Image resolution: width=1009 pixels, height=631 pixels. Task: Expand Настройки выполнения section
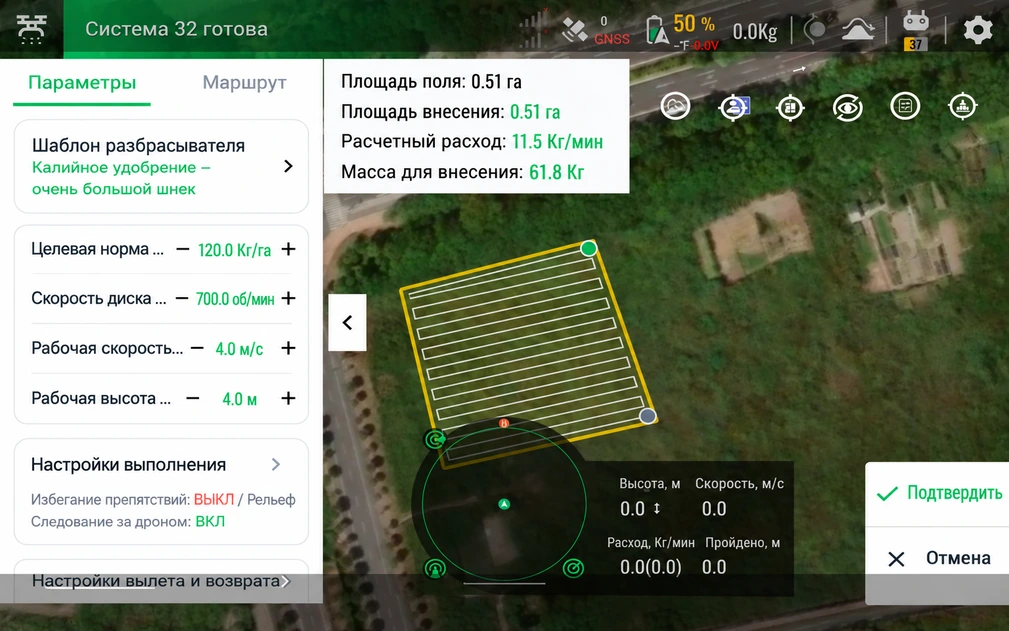click(x=161, y=464)
